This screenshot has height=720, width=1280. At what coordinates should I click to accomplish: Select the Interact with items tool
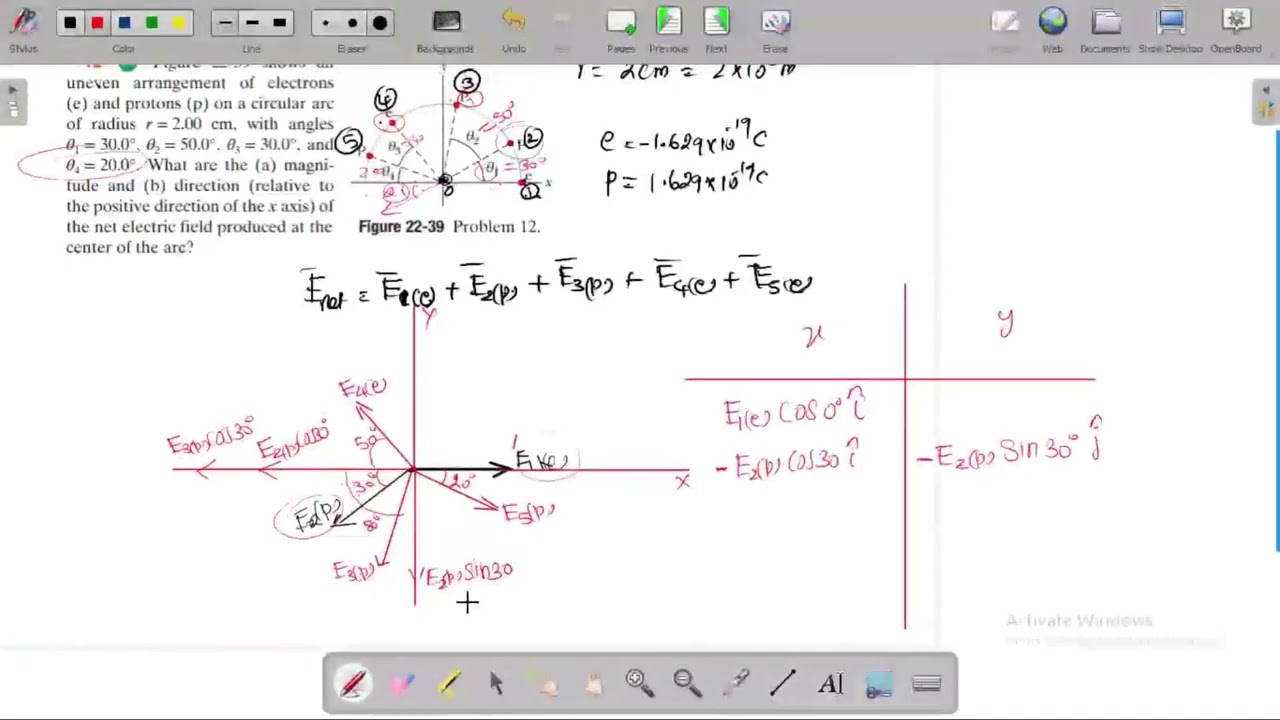544,683
